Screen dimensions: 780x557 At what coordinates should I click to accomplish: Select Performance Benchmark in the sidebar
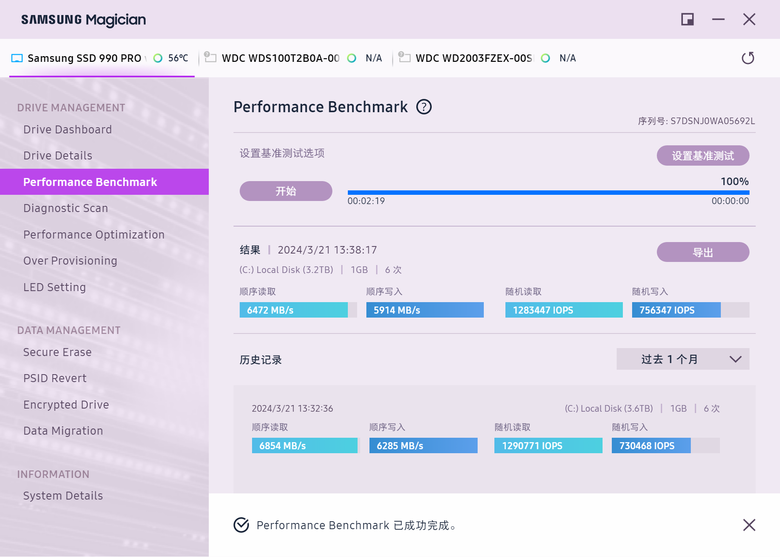(104, 182)
